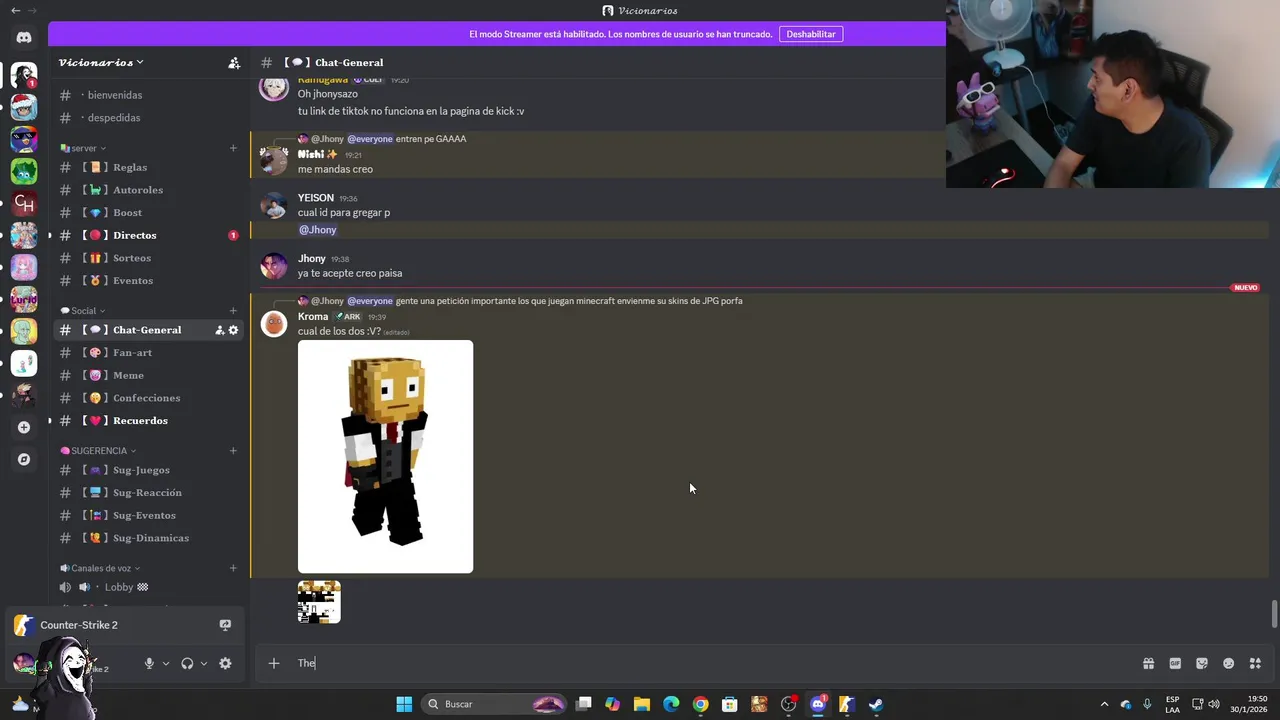Collapse the Canales de voz category

[100, 568]
